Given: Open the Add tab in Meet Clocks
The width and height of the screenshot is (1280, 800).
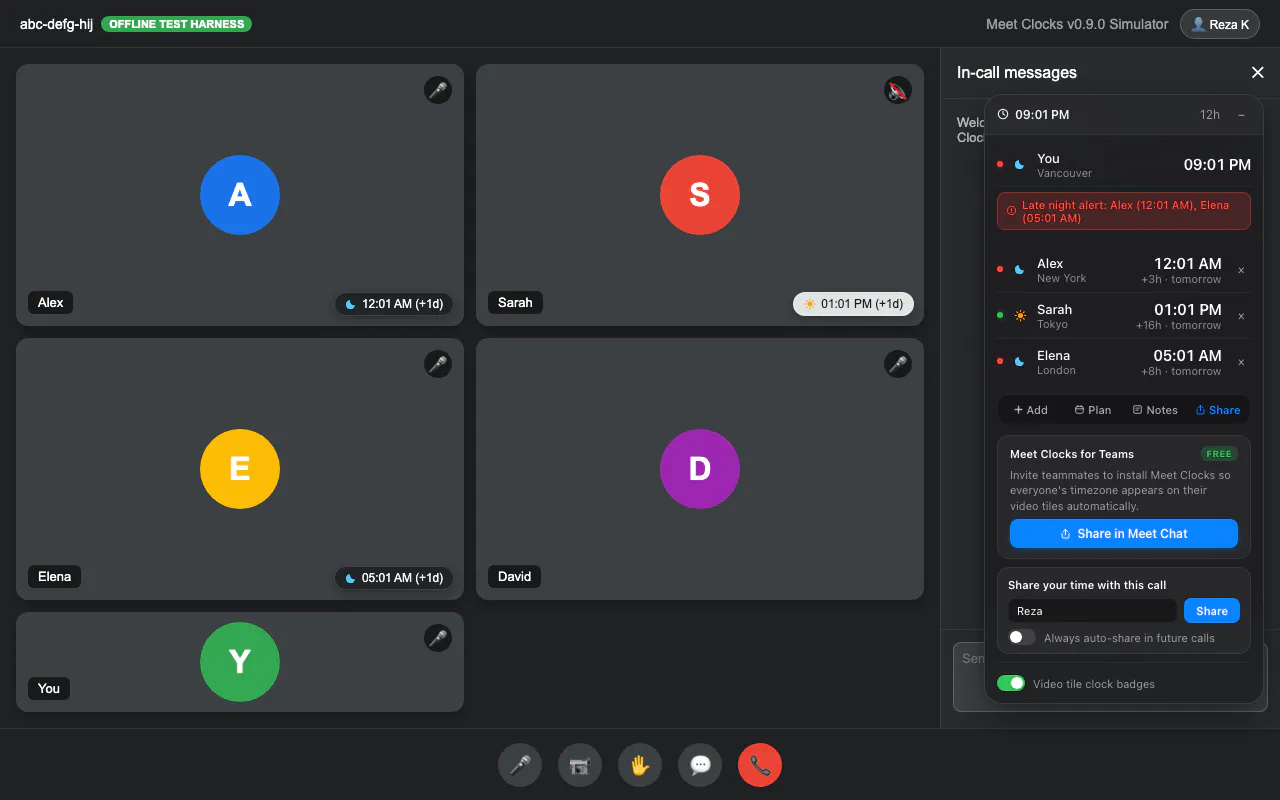Looking at the screenshot, I should coord(1030,410).
